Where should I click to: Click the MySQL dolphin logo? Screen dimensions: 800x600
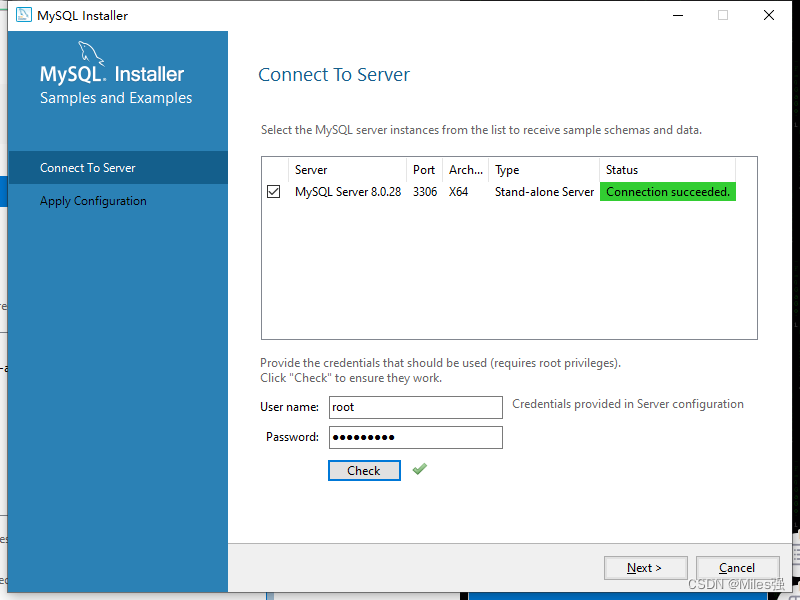pyautogui.click(x=91, y=53)
